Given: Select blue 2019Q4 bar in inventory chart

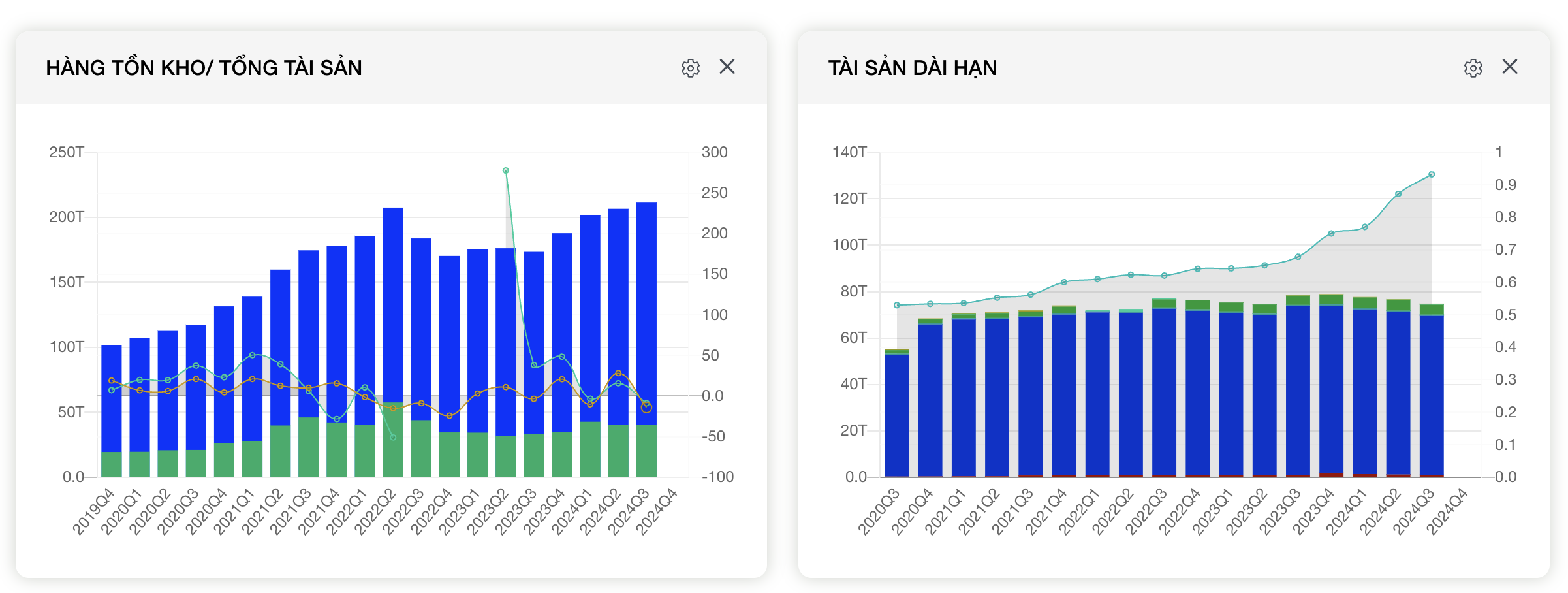Looking at the screenshot, I should click(x=112, y=398).
